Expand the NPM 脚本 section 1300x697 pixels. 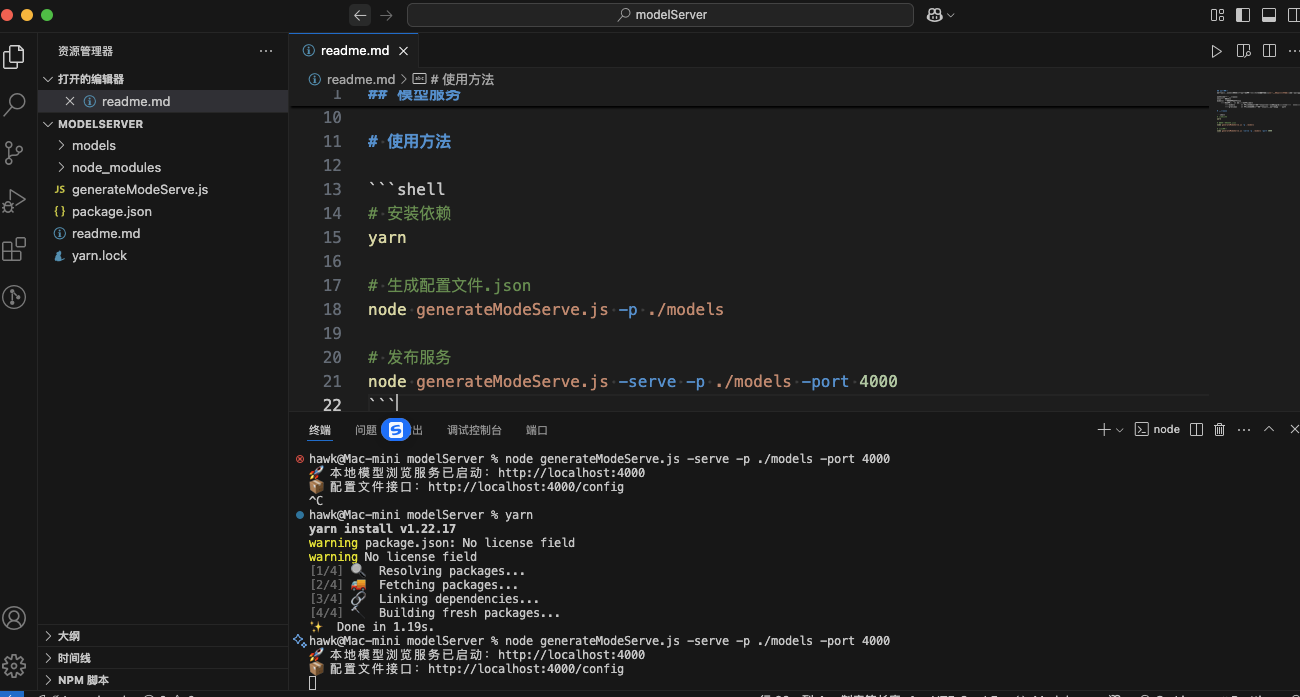(163, 680)
